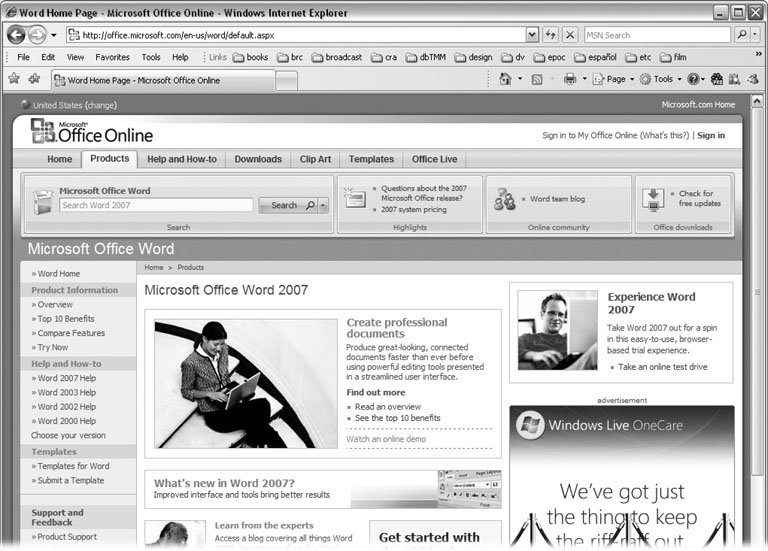Switch to the Clip Art tab

(315, 159)
